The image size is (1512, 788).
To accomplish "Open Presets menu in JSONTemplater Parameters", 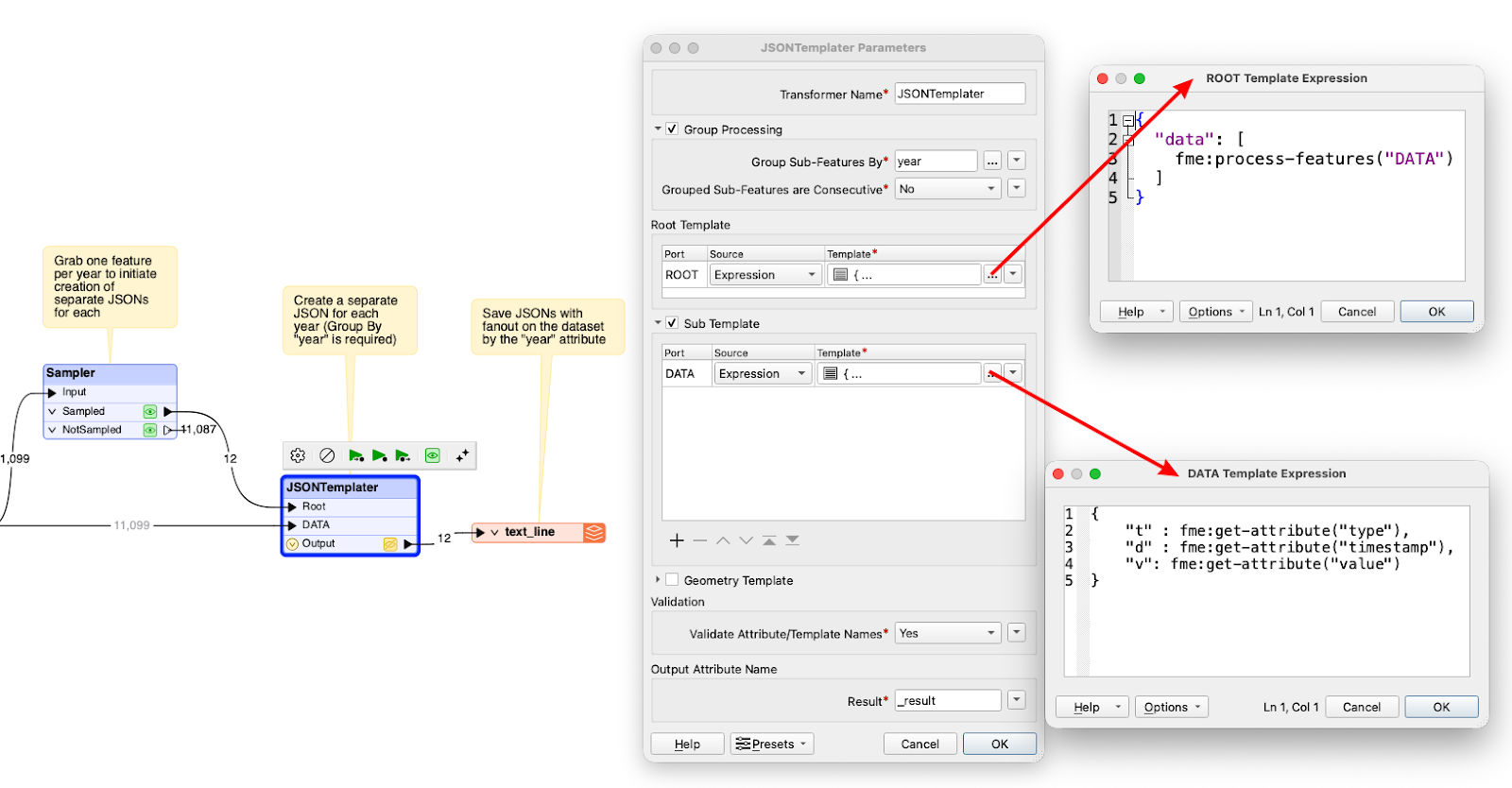I will coord(772,744).
